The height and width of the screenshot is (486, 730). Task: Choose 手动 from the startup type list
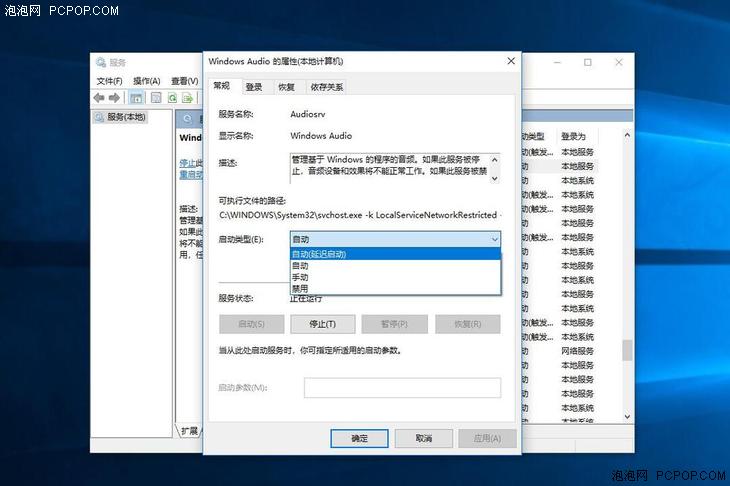coord(396,277)
